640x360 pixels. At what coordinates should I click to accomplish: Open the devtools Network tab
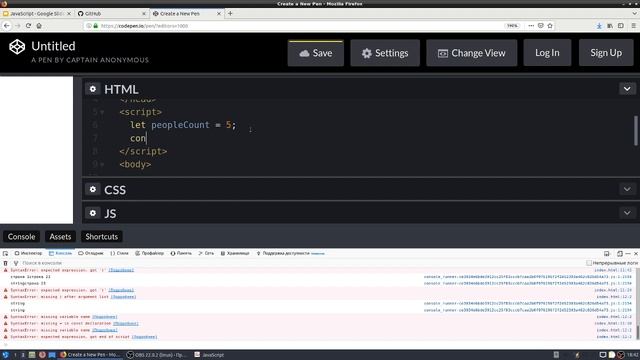[206, 253]
